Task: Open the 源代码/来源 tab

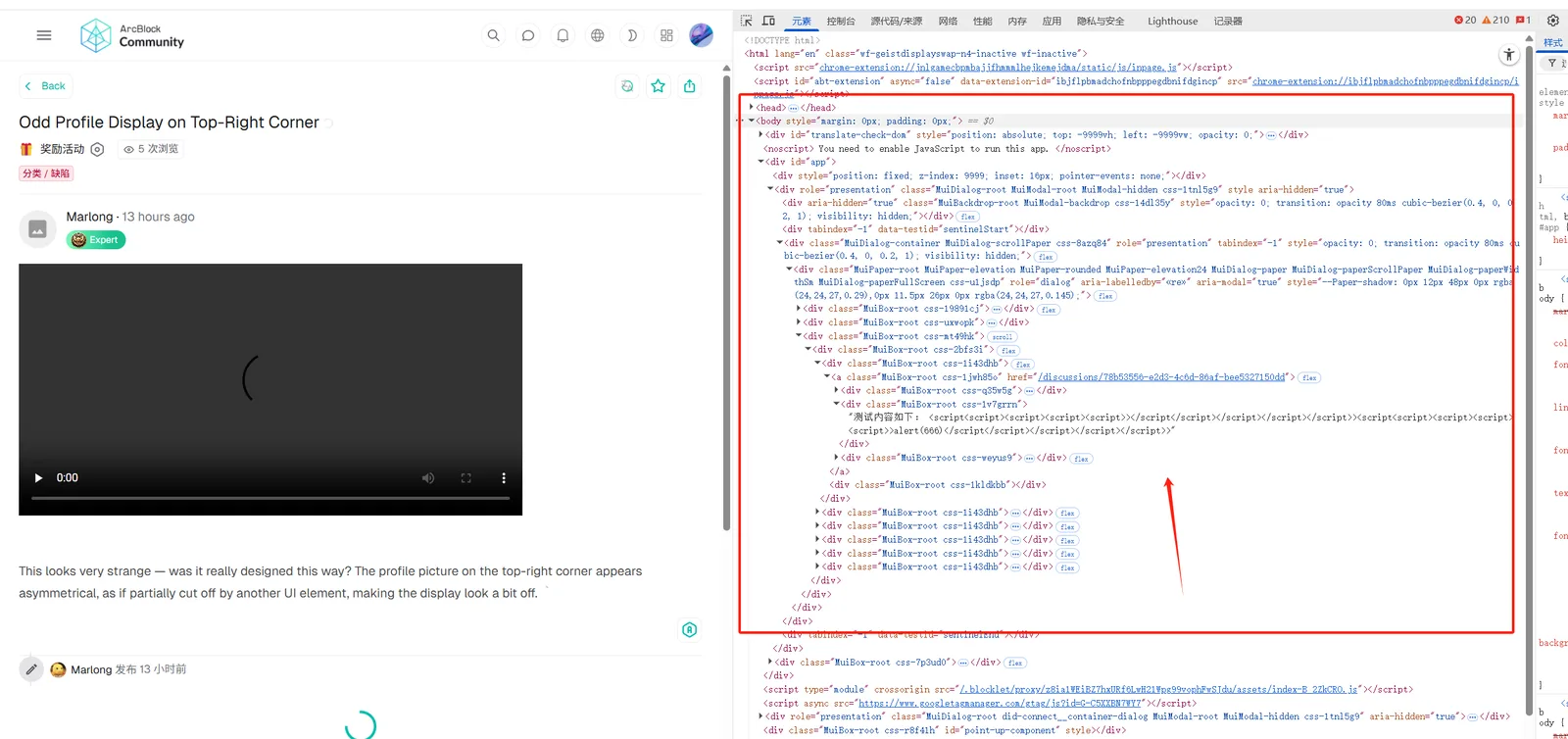Action: [x=897, y=21]
